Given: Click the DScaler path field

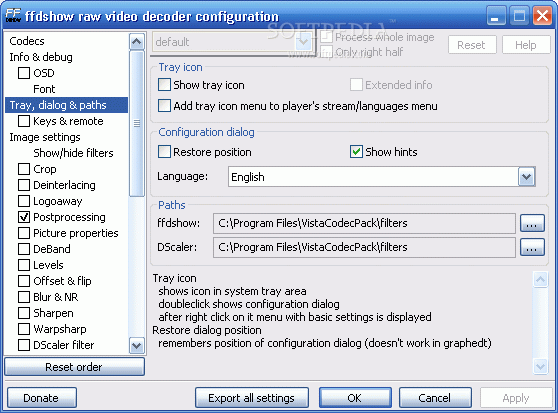Looking at the screenshot, I should click(x=364, y=248).
